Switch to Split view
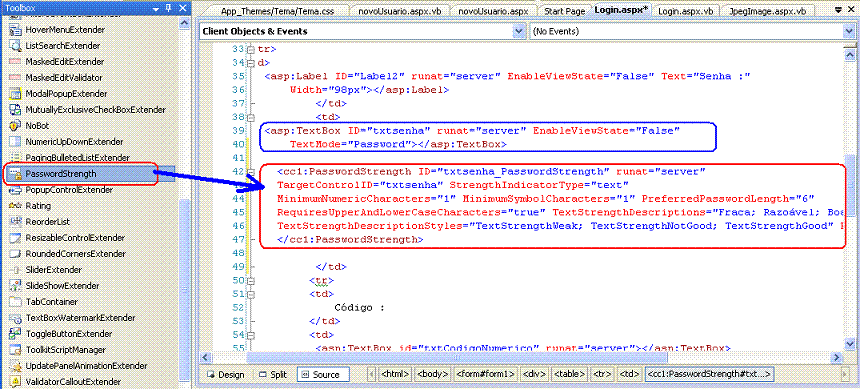Image resolution: width=860 pixels, height=389 pixels. (274, 375)
